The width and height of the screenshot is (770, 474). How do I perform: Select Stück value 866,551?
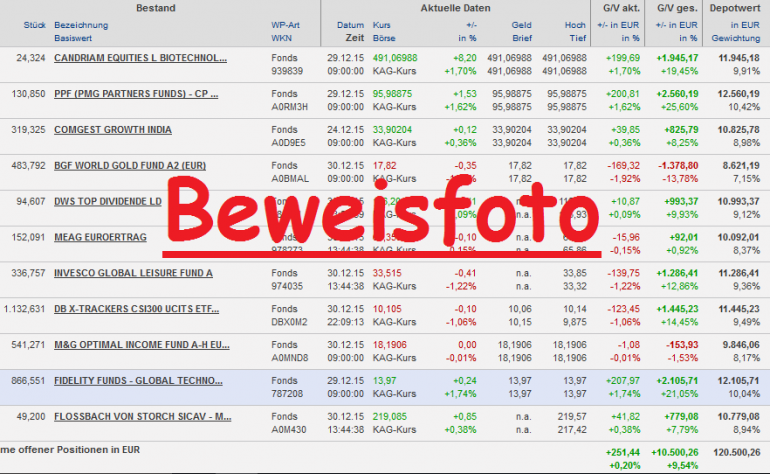pos(28,381)
